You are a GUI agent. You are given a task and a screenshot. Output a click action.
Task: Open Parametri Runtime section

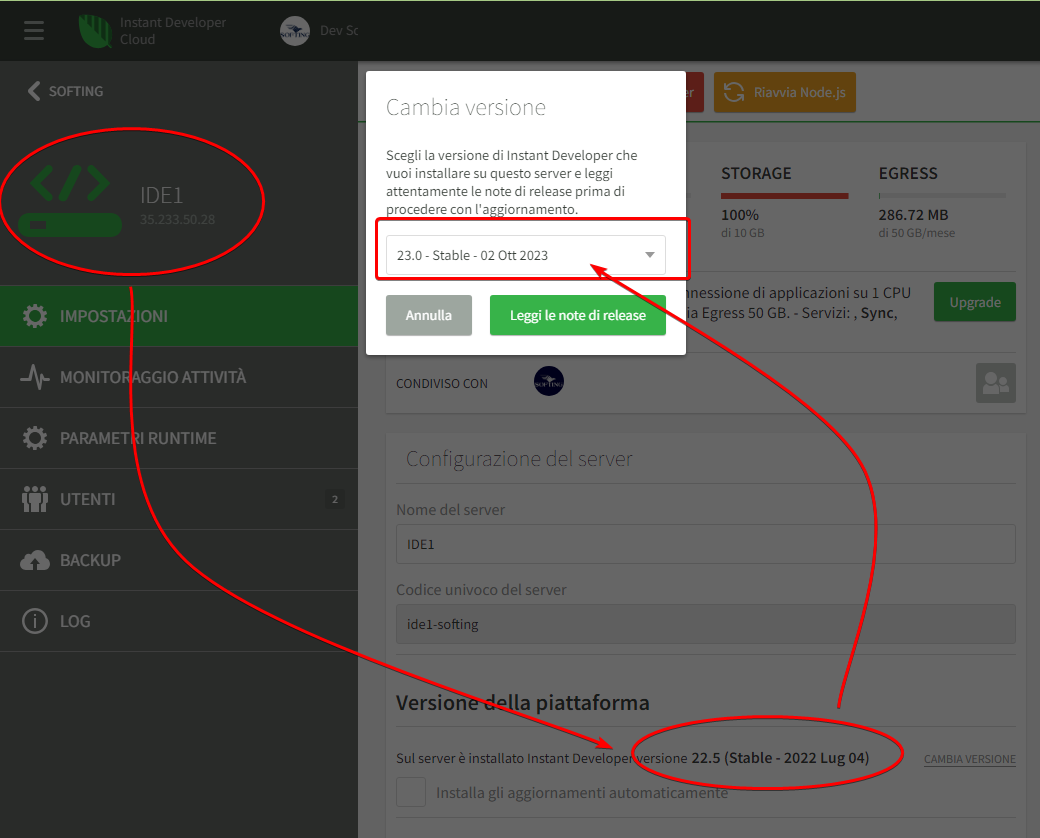(x=138, y=438)
